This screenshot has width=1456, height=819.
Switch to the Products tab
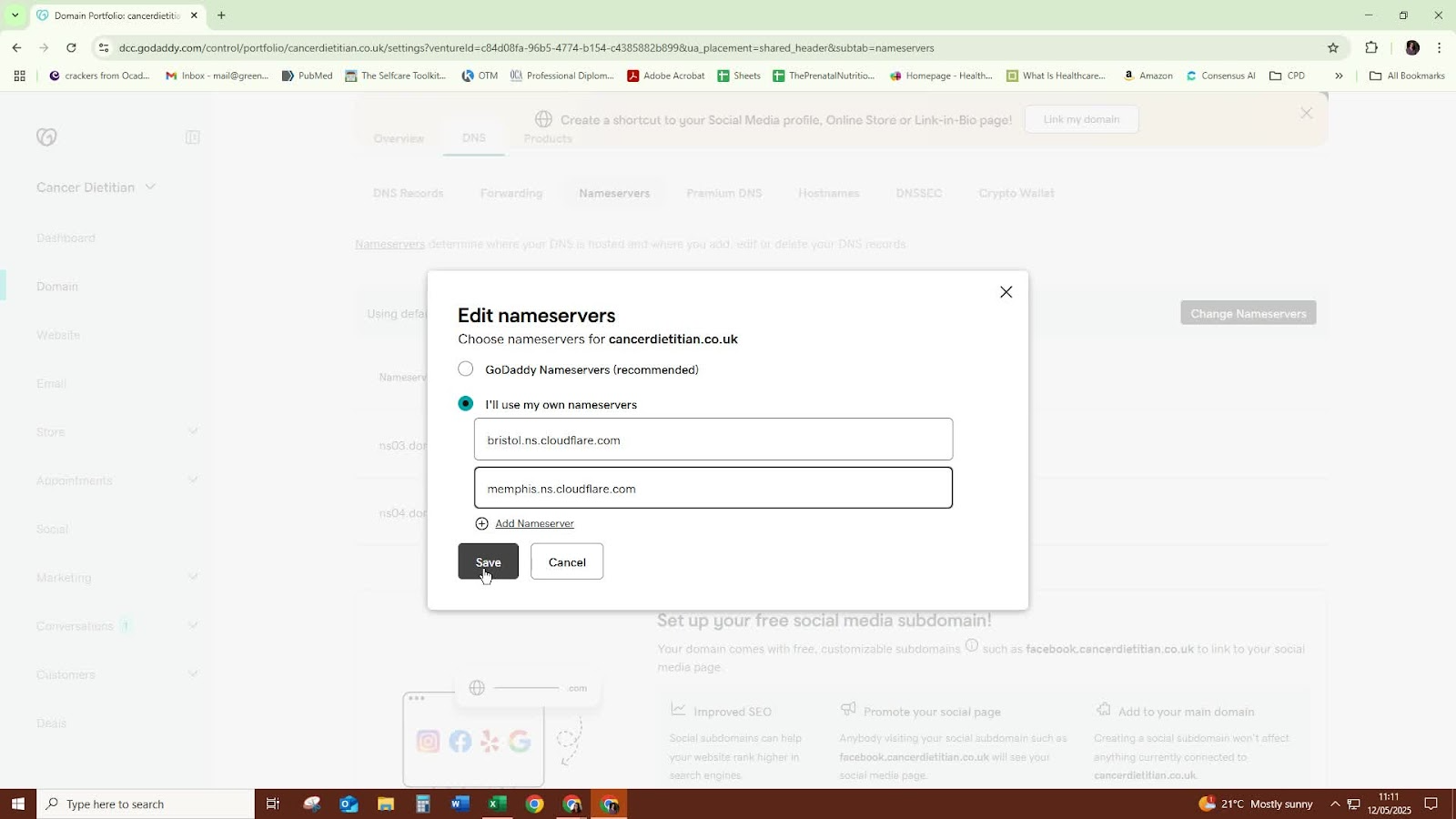click(x=548, y=138)
